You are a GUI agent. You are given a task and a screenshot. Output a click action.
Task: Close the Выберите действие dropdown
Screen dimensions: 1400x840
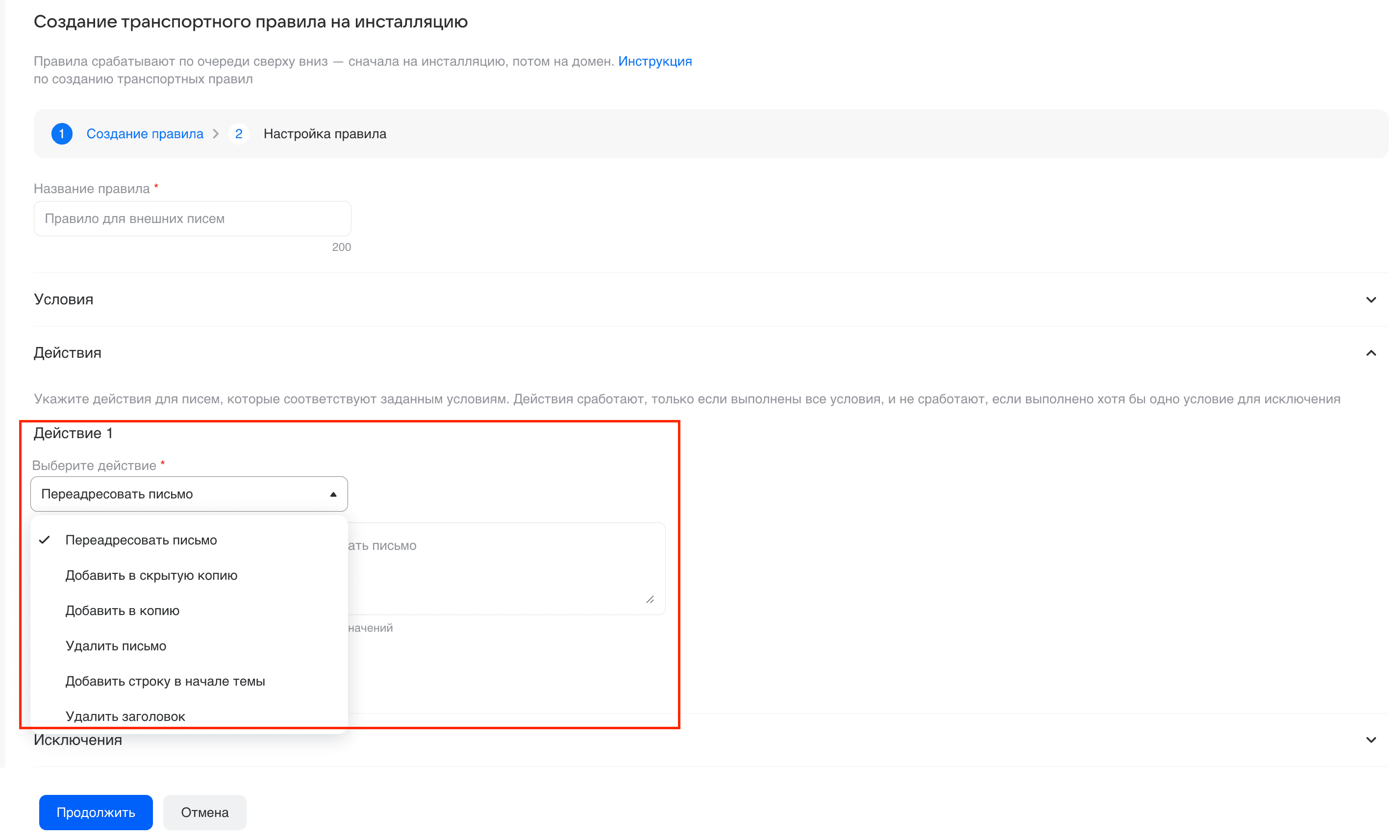[x=189, y=494]
